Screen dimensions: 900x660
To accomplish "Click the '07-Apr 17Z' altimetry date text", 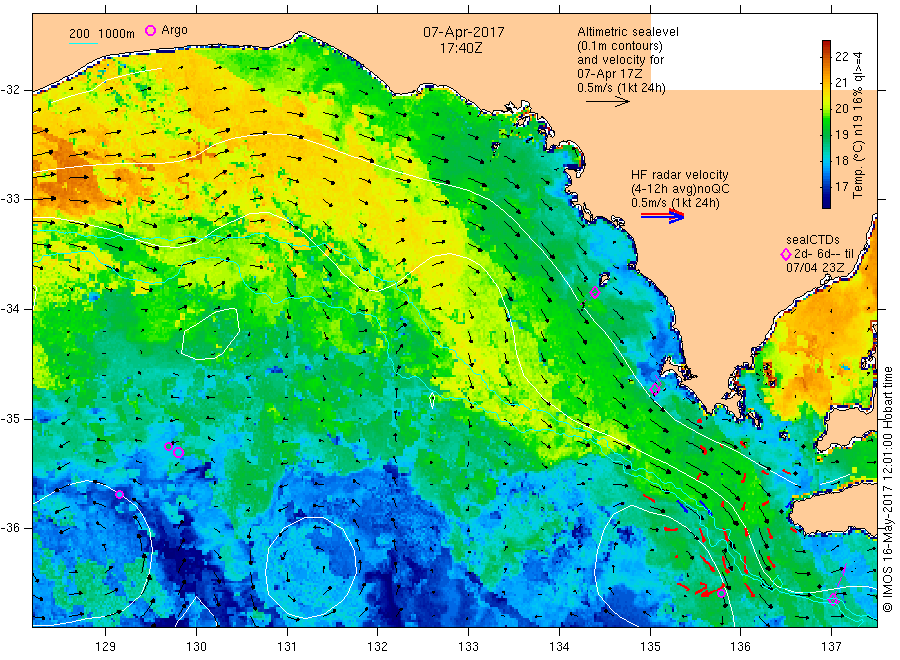I will pos(610,74).
